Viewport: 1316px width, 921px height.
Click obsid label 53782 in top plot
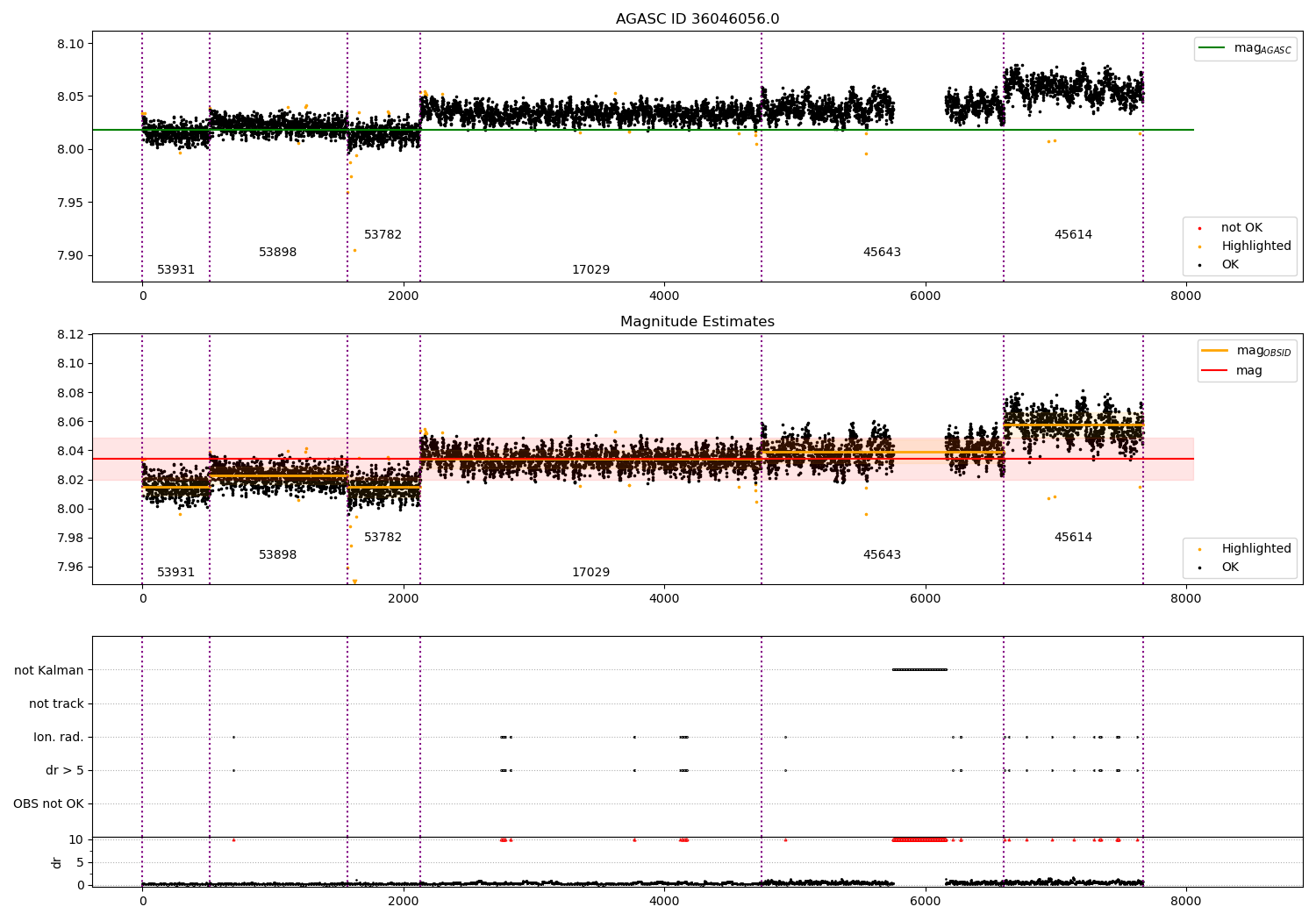pos(383,235)
